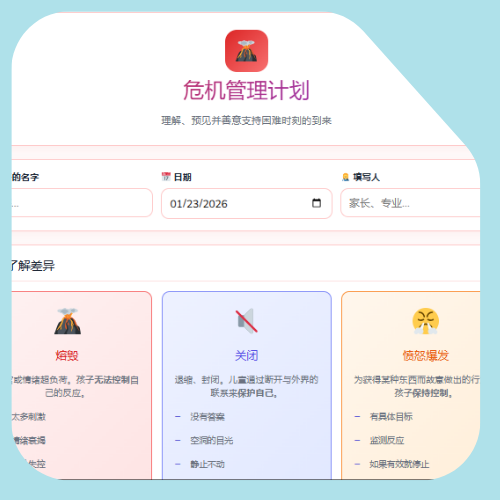500x500 pixels.
Task: Click the 有具体目标 list item
Action: coord(391,417)
